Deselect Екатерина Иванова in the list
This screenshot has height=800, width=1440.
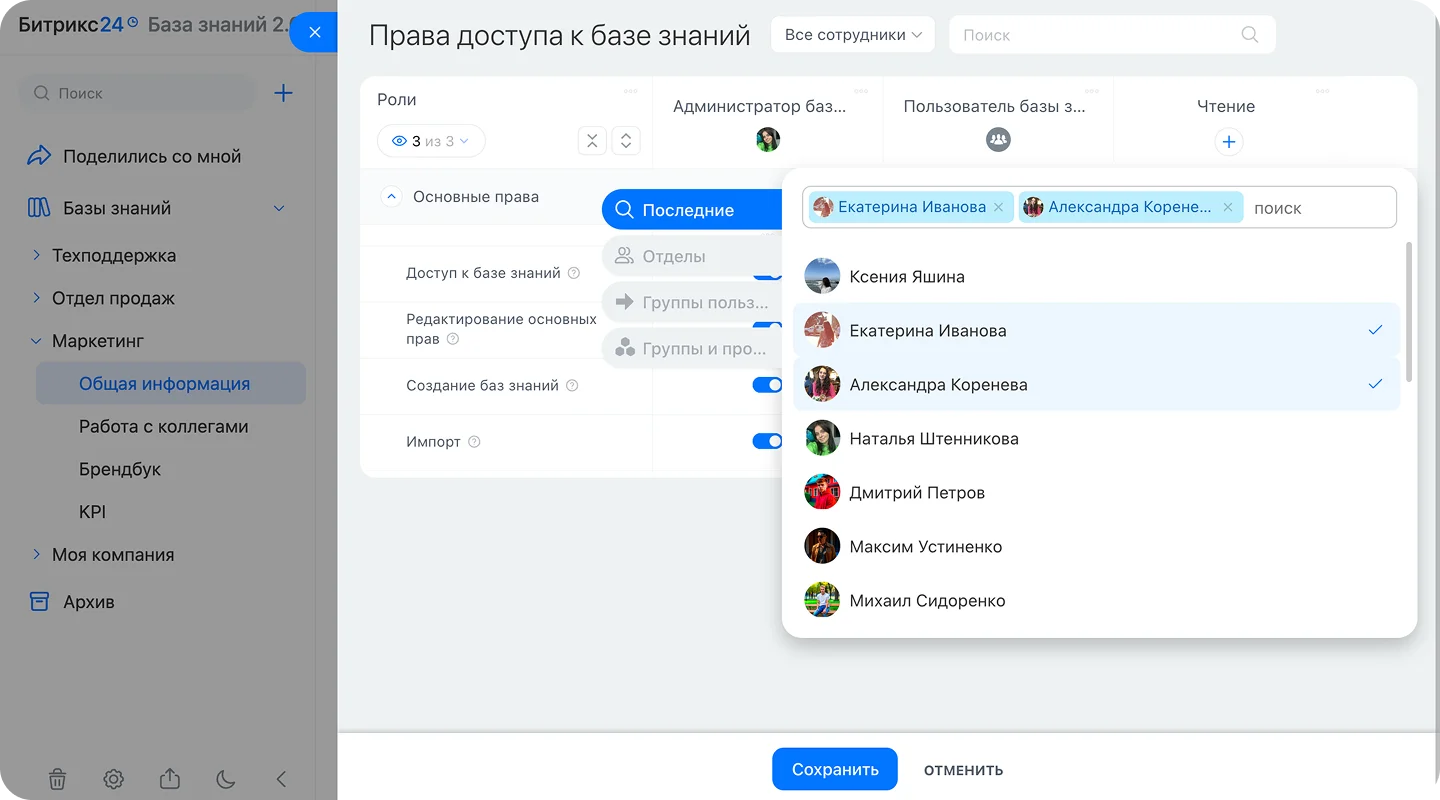(x=1096, y=330)
